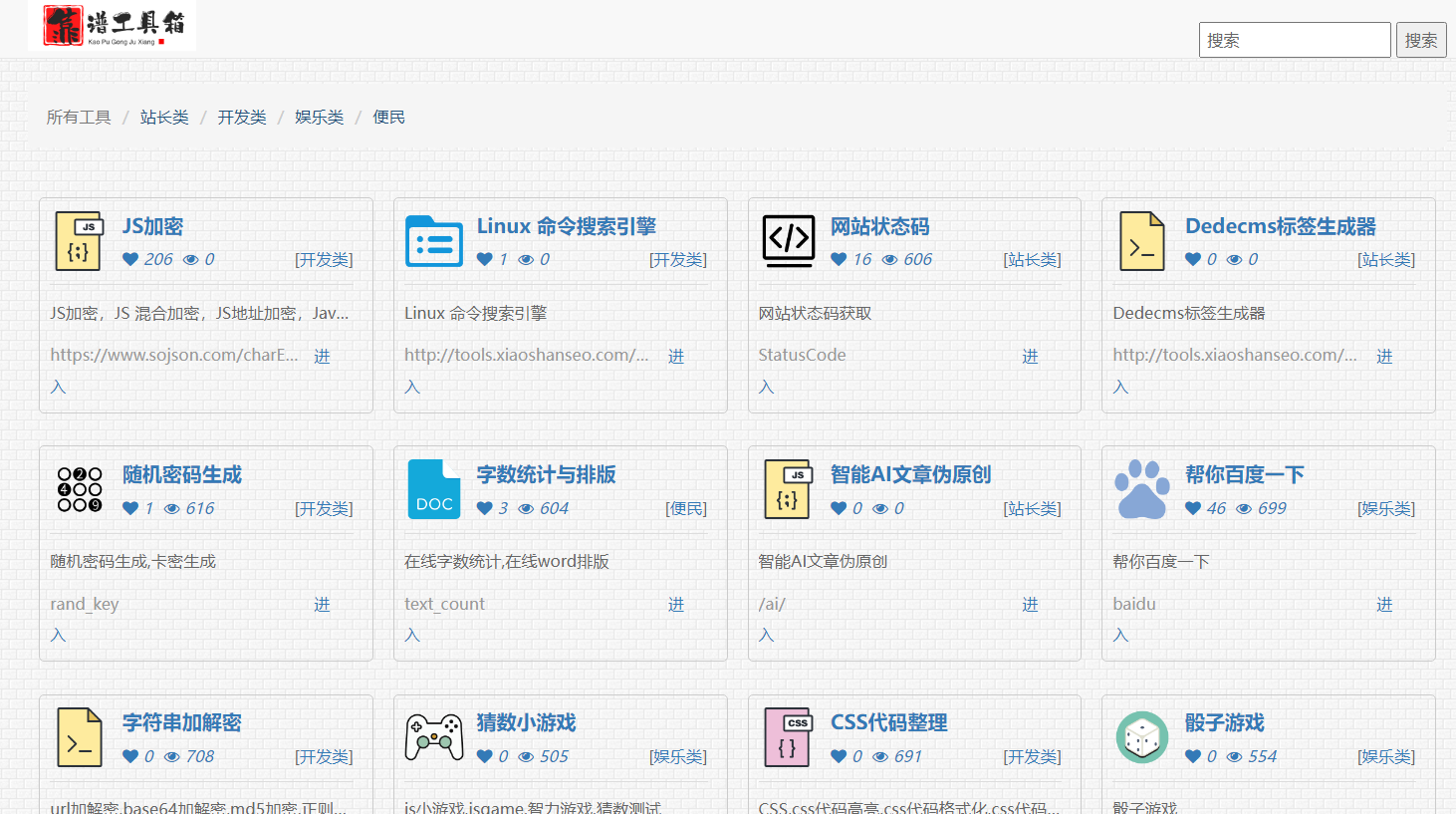Click the 字数统计与排版 DOC icon
Viewport: 1456px width, 814px height.
pyautogui.click(x=434, y=489)
